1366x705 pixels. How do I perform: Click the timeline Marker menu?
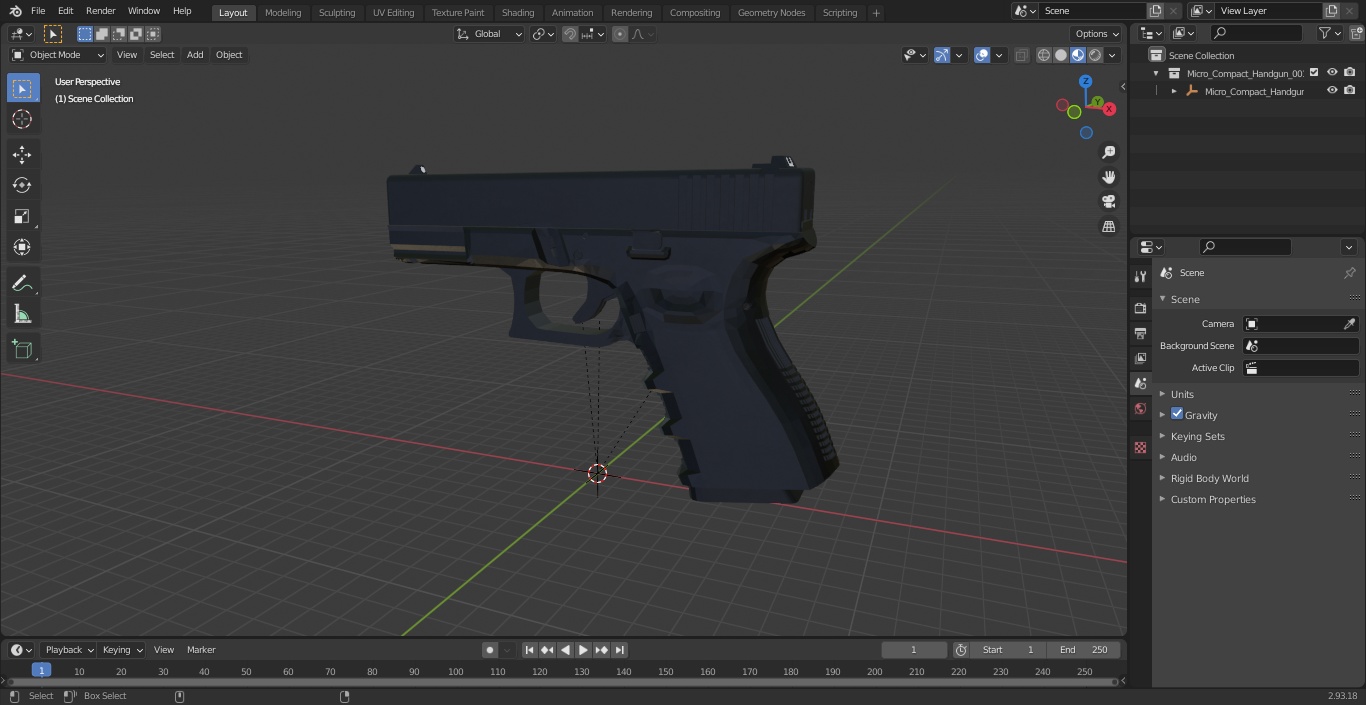[x=201, y=650]
